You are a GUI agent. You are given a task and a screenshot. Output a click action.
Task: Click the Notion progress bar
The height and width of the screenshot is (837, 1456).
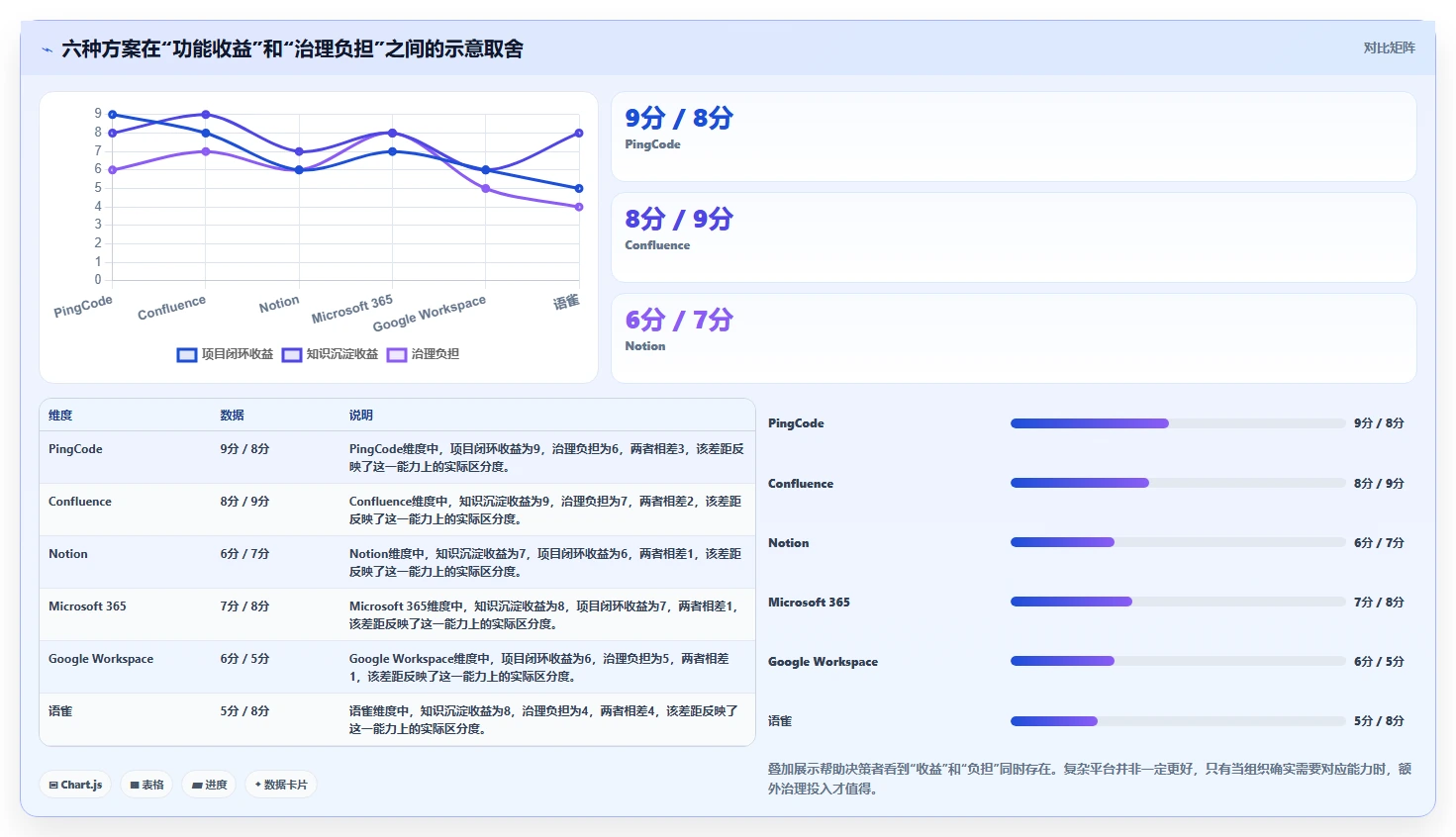click(x=1178, y=542)
